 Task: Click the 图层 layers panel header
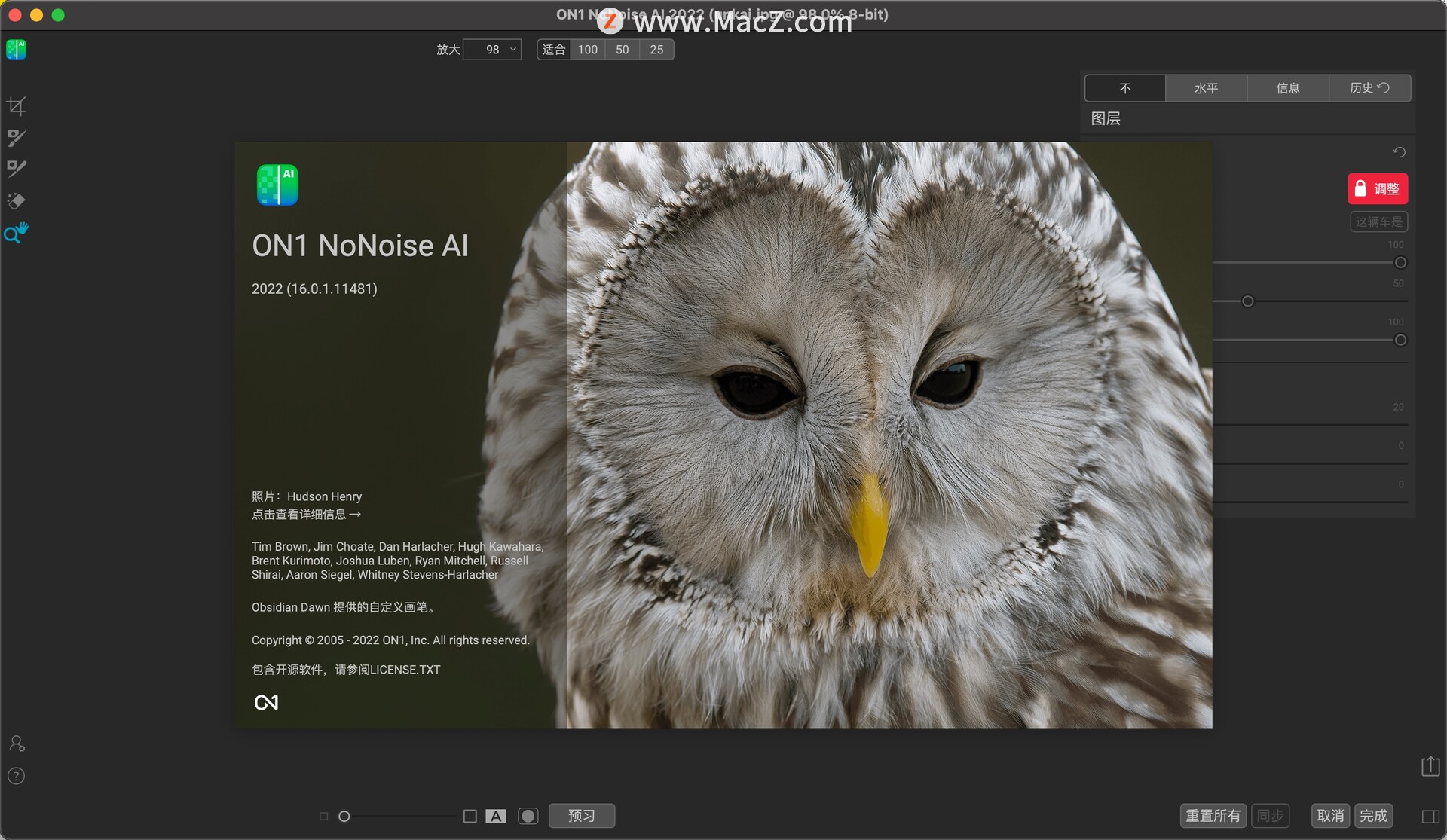[x=1247, y=119]
